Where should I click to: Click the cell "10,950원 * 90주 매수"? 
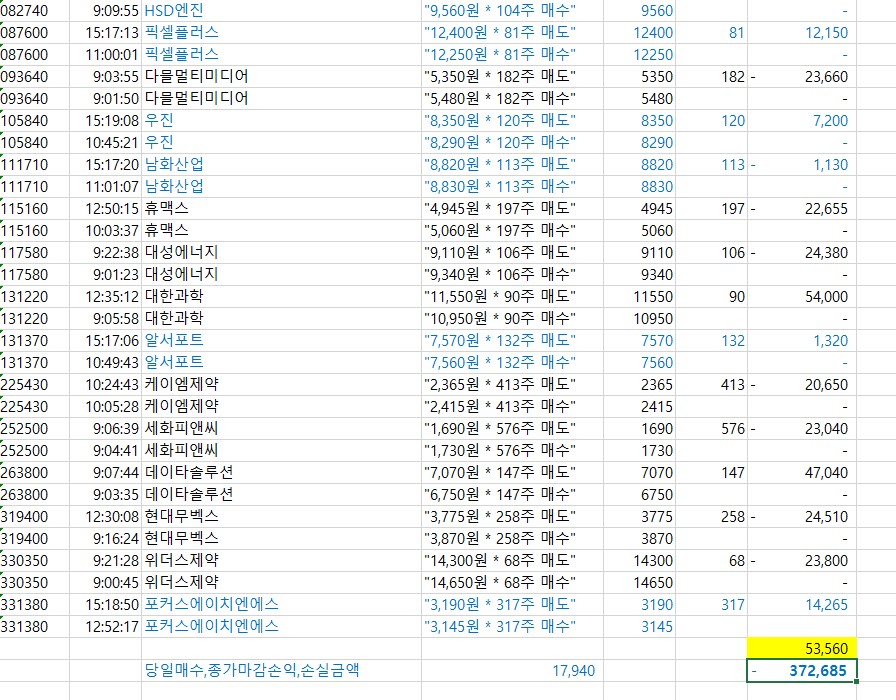coord(512,319)
